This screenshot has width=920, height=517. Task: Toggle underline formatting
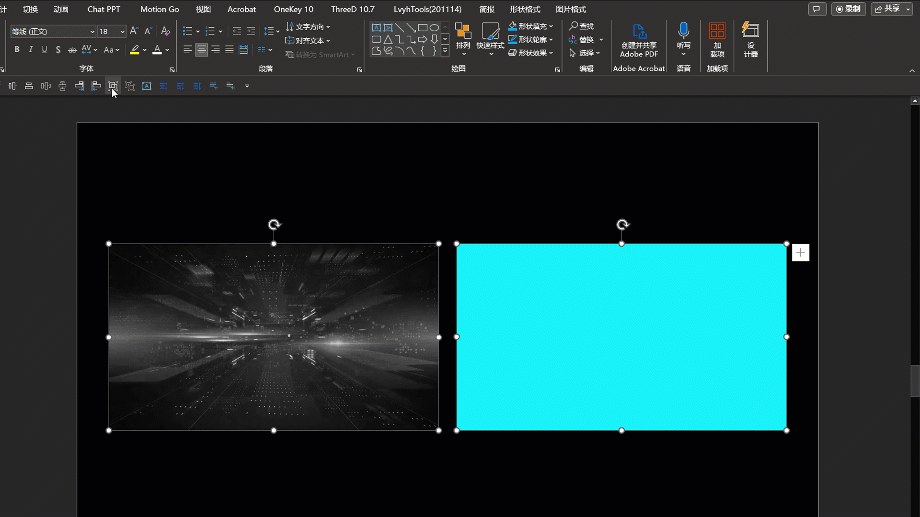tap(44, 50)
